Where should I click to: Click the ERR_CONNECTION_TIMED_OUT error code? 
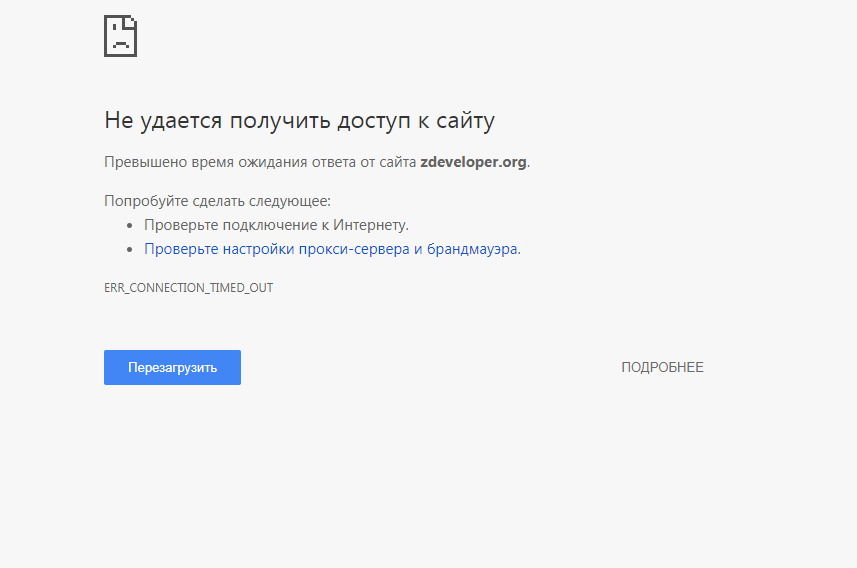pyautogui.click(x=188, y=288)
